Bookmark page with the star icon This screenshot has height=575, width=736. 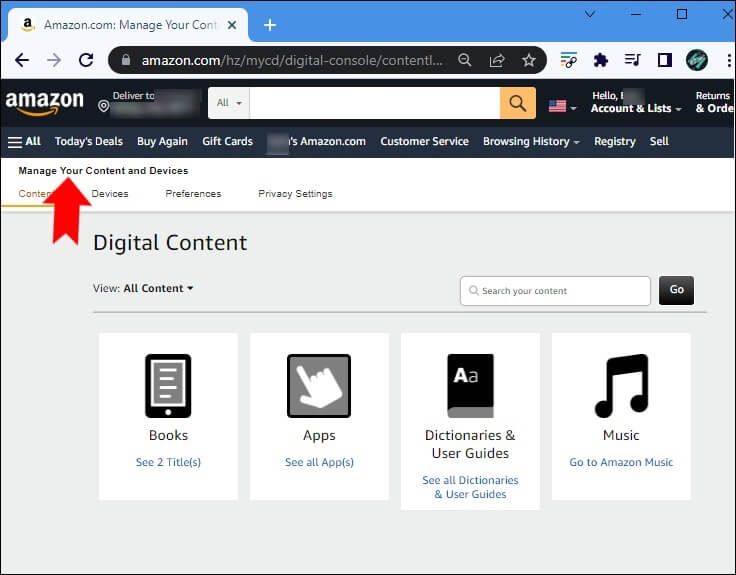pyautogui.click(x=529, y=60)
